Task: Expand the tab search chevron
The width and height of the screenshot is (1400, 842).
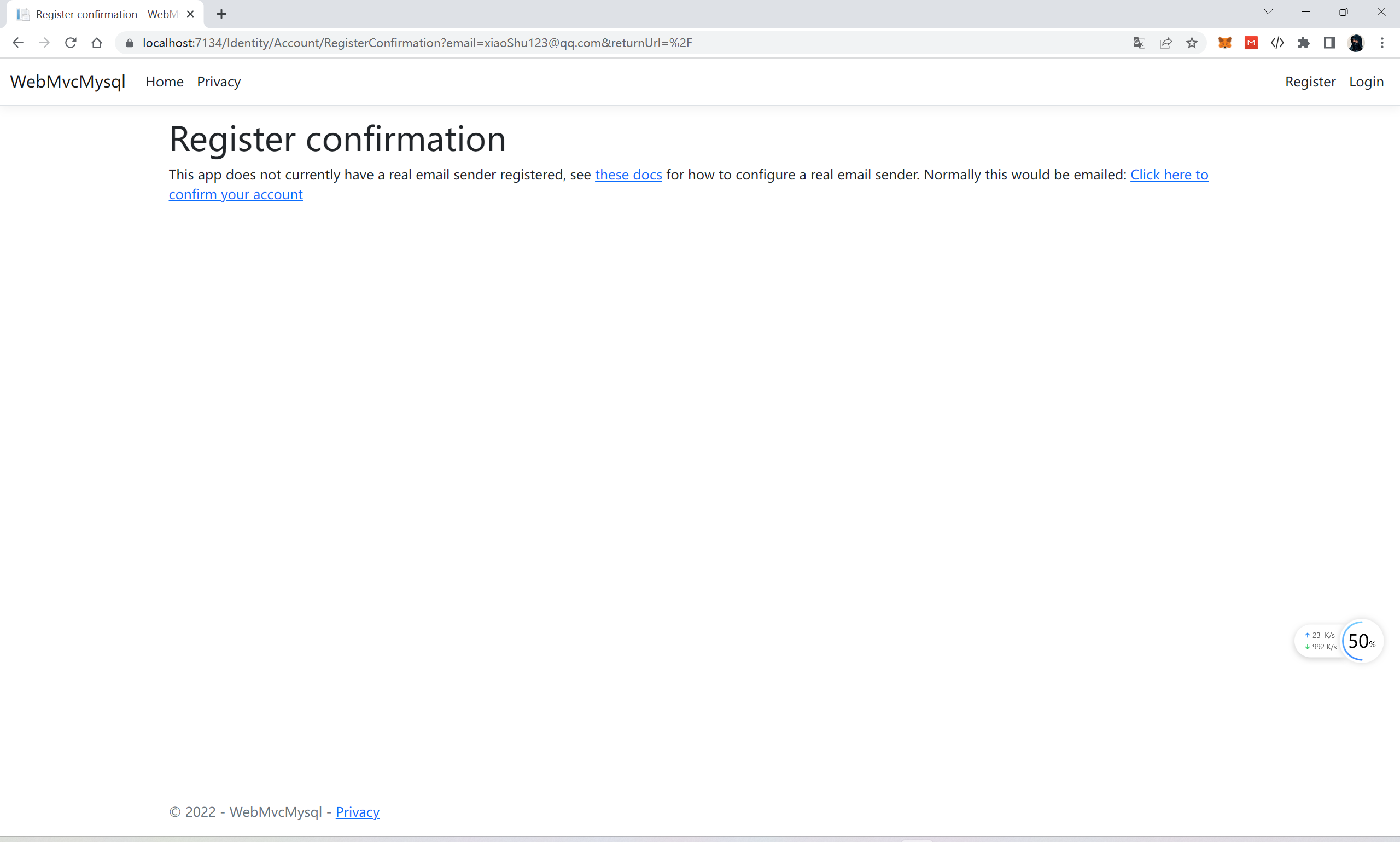Action: (1268, 12)
